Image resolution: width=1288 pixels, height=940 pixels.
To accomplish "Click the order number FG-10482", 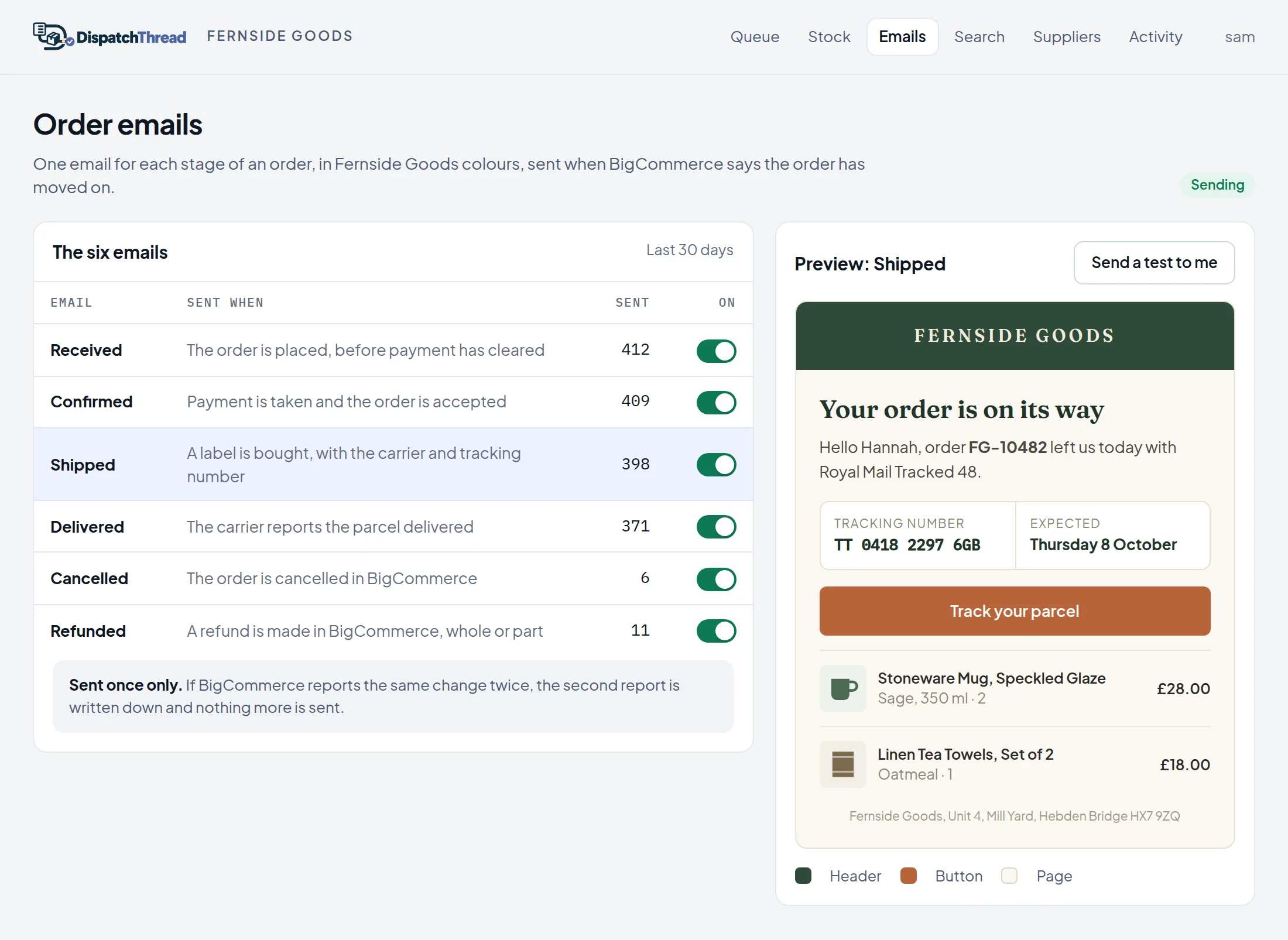I will [x=1008, y=447].
